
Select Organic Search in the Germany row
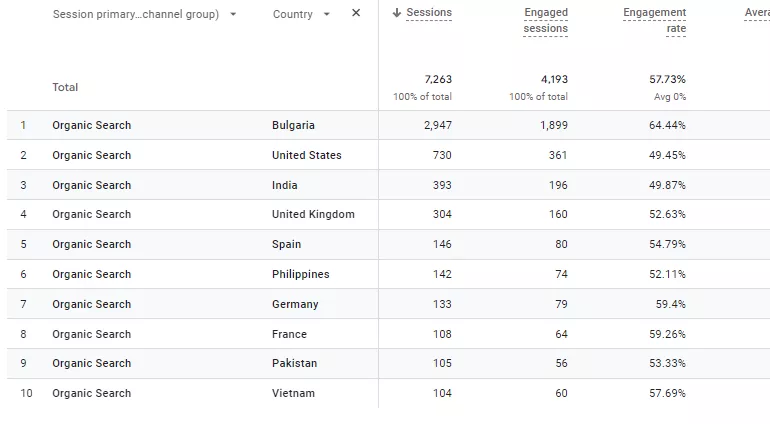click(x=92, y=304)
